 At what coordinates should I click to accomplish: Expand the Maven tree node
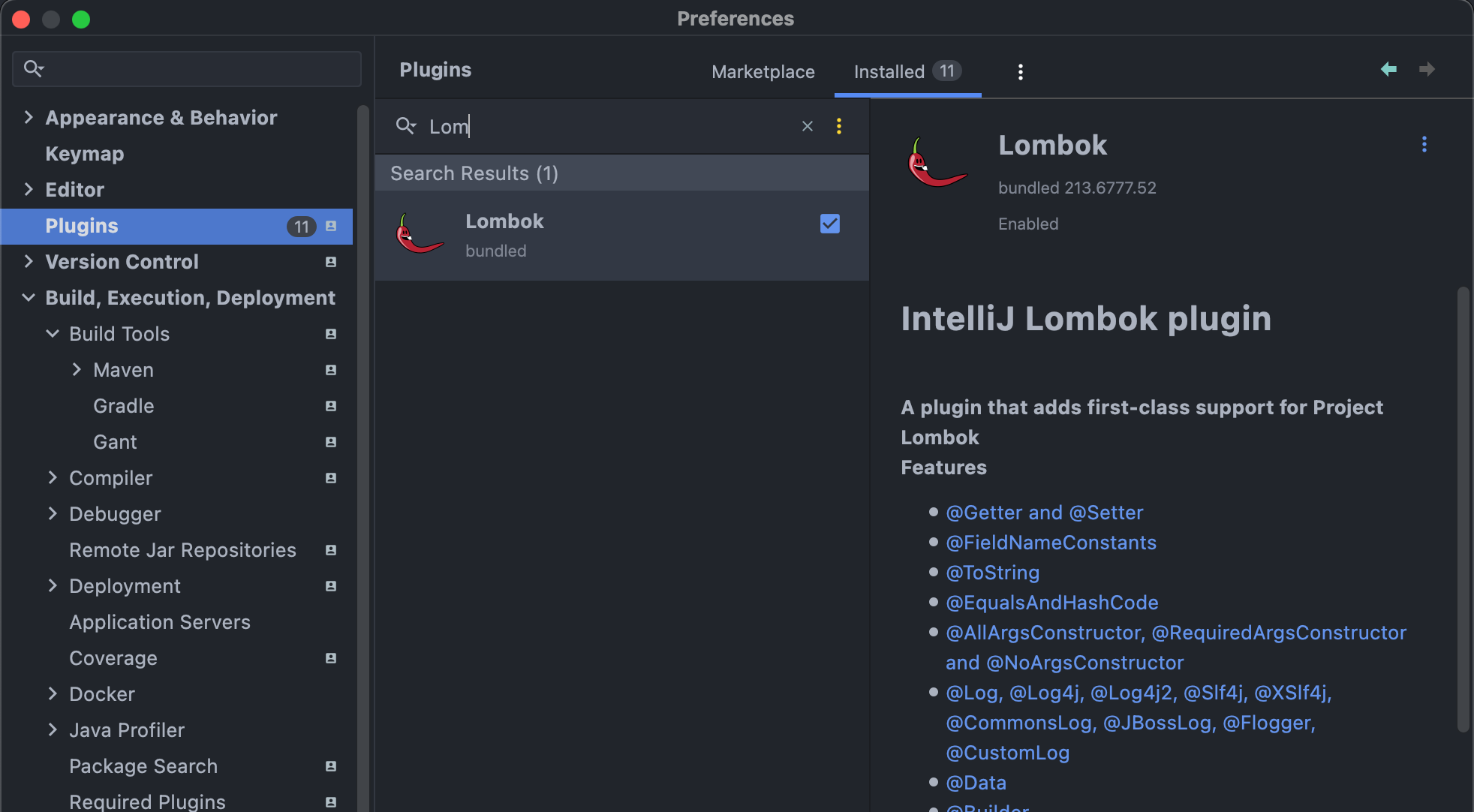click(x=77, y=370)
